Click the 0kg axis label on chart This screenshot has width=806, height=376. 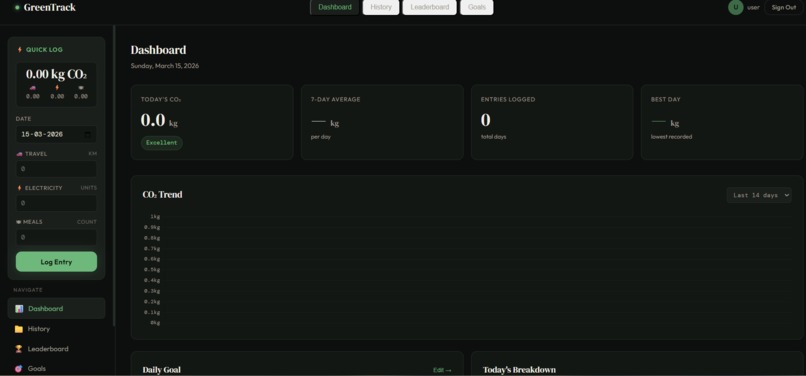click(155, 323)
